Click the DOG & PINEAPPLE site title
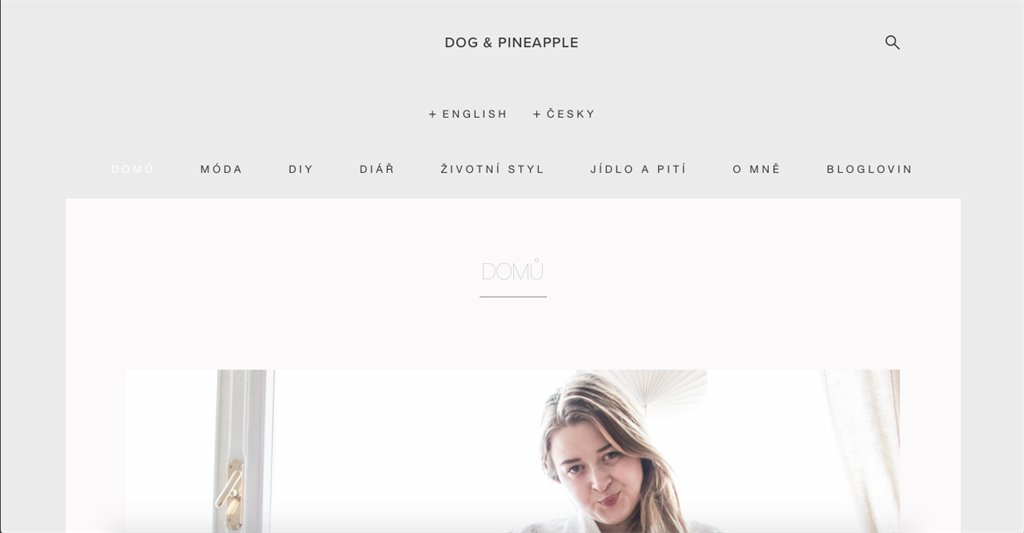The width and height of the screenshot is (1024, 533). [511, 42]
